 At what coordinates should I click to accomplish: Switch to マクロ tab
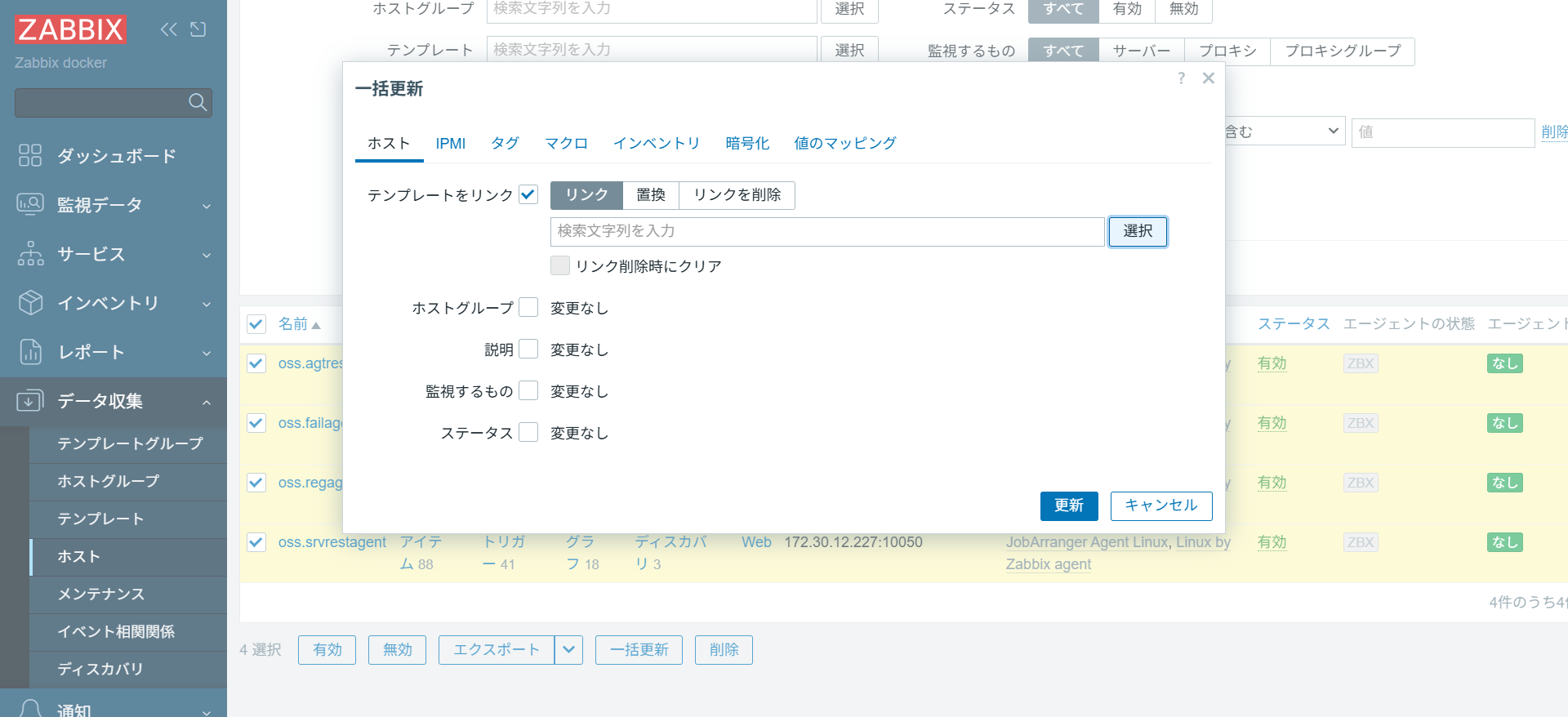point(567,144)
